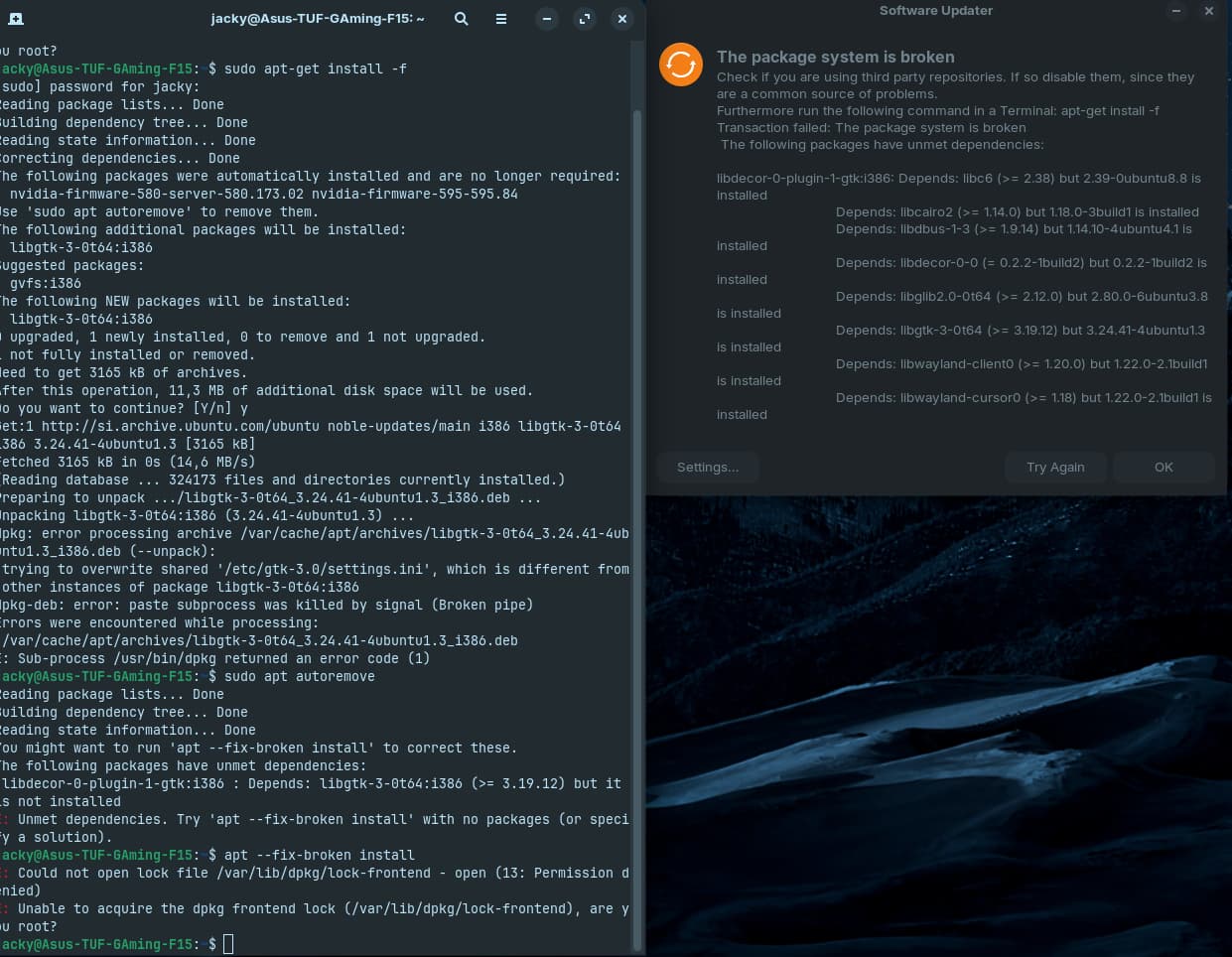This screenshot has width=1232, height=957.
Task: Click 'libdecor-0-plugin-1-gtk:i386: Depends: libc6' line in updater
Action: click(959, 179)
